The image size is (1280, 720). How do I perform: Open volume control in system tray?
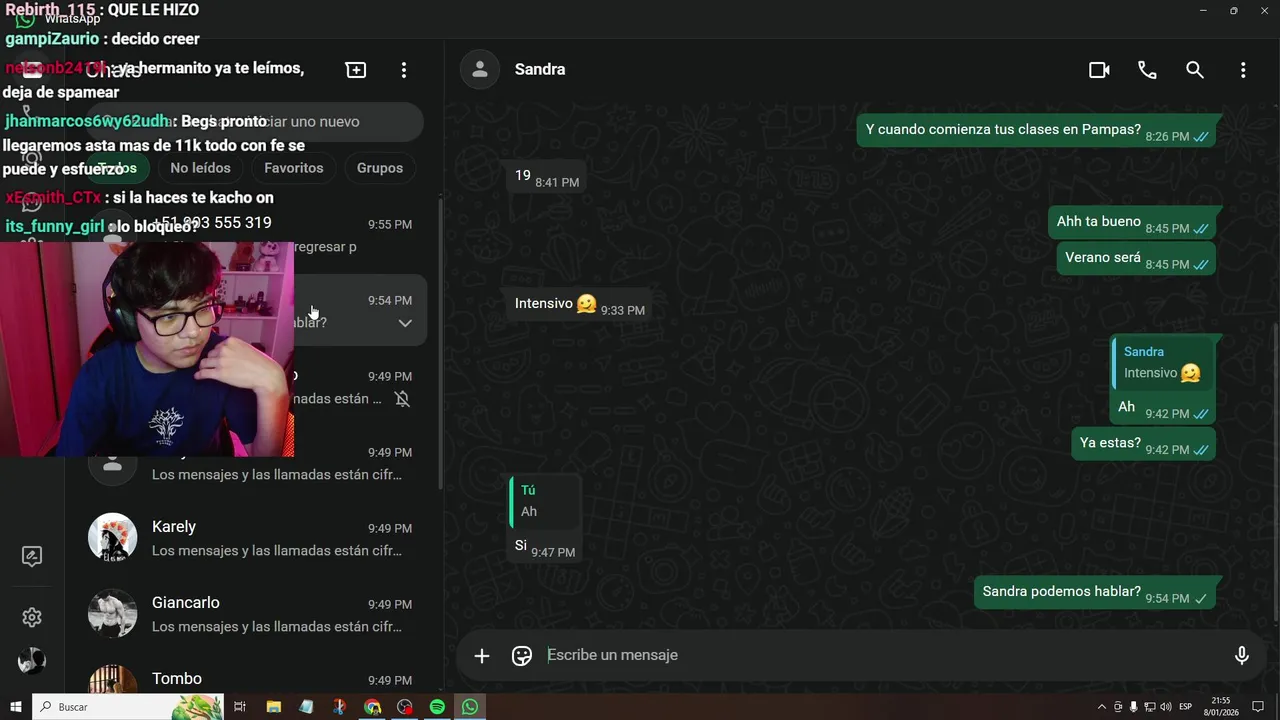[x=1165, y=707]
